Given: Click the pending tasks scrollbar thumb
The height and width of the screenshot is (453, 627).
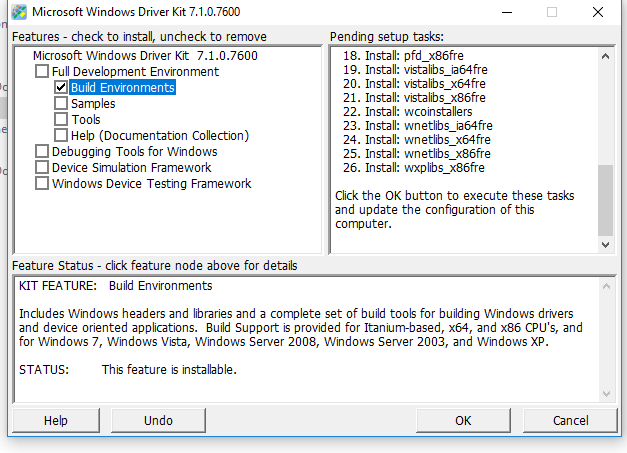Looking at the screenshot, I should point(605,200).
